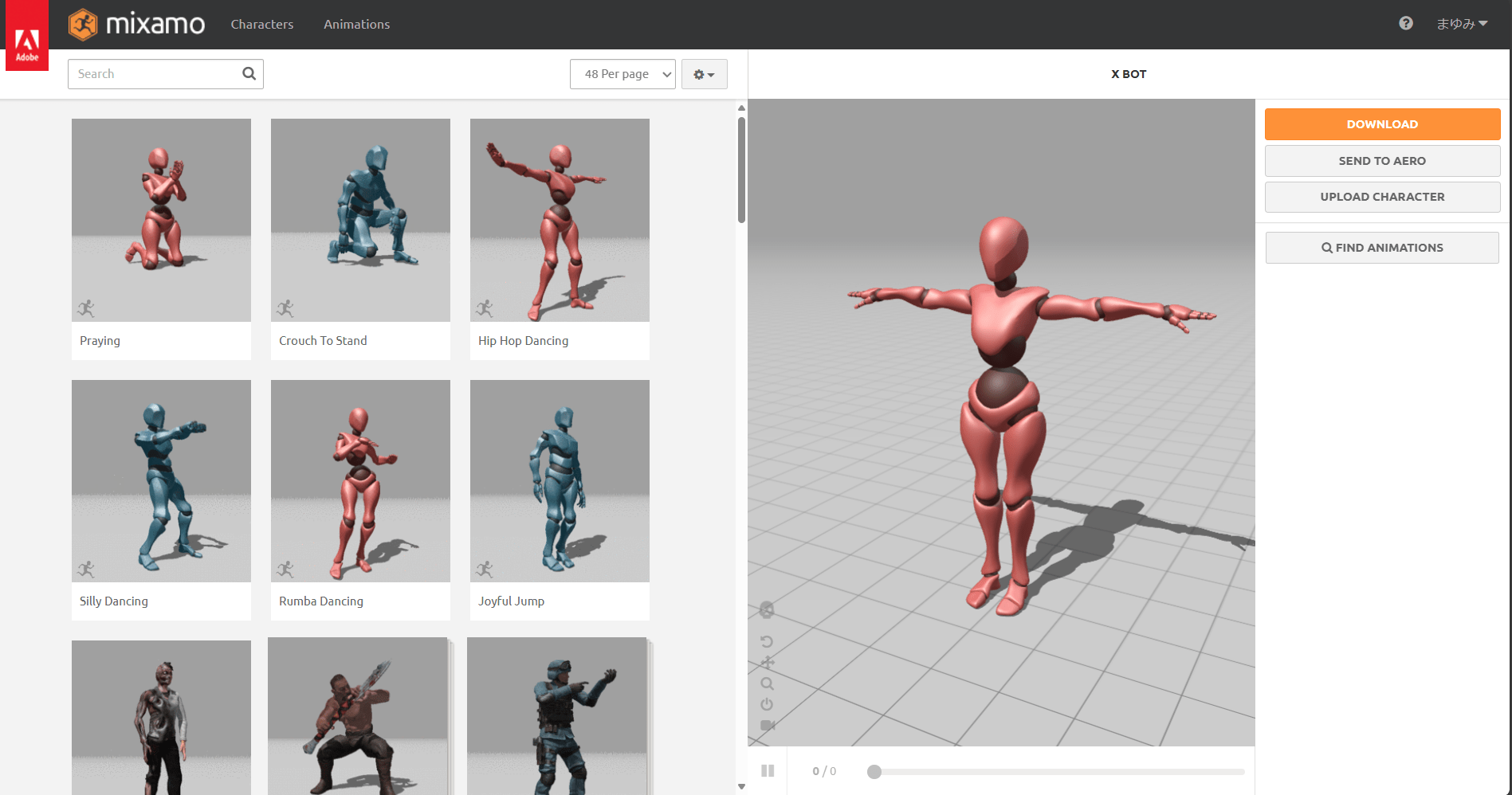The width and height of the screenshot is (1512, 795).
Task: Select the sword fighter animation pack thumbnail
Action: (359, 716)
